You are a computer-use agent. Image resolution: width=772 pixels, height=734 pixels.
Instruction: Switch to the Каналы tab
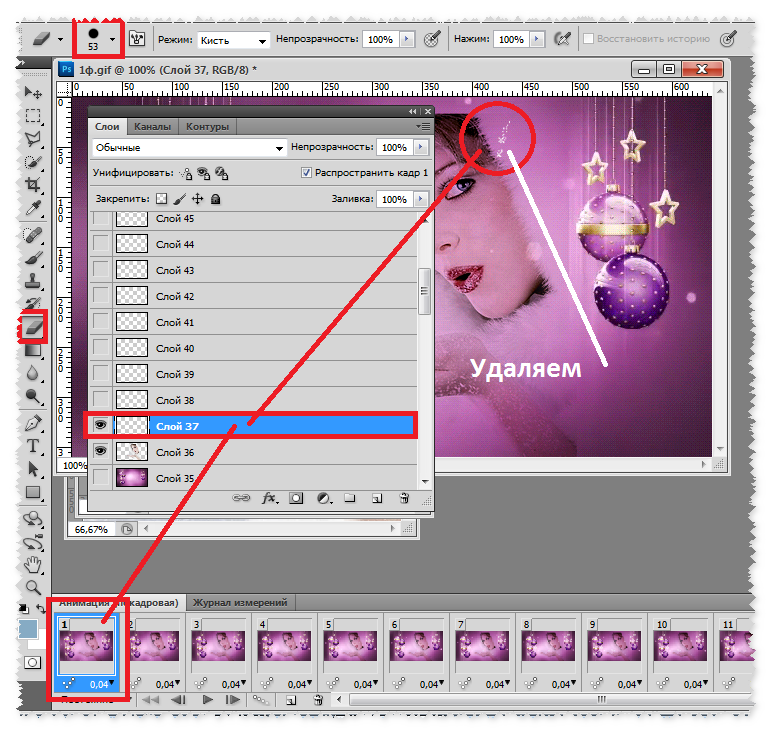[153, 127]
